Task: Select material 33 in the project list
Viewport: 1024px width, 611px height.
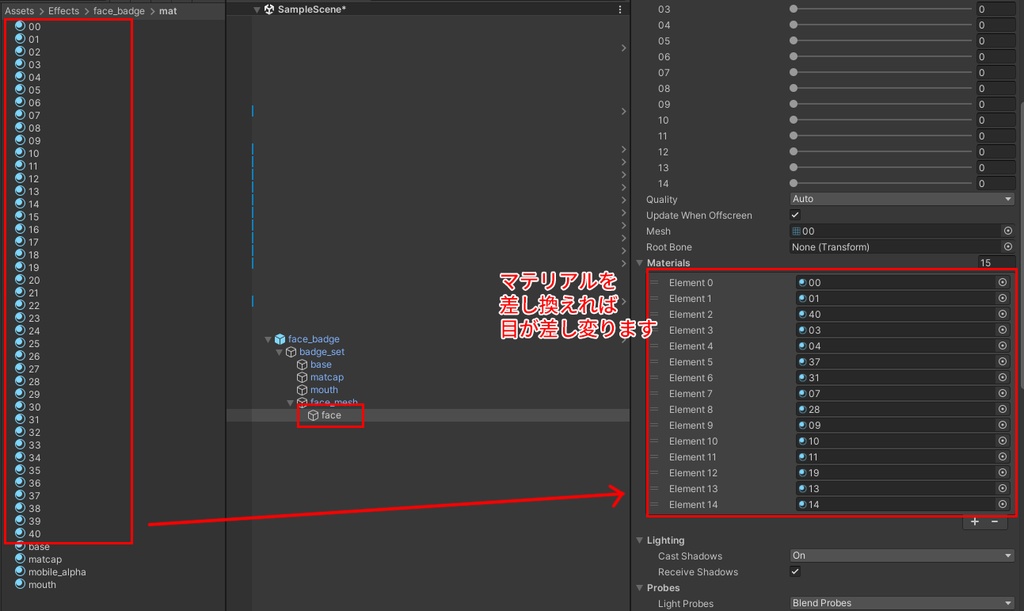Action: point(28,445)
